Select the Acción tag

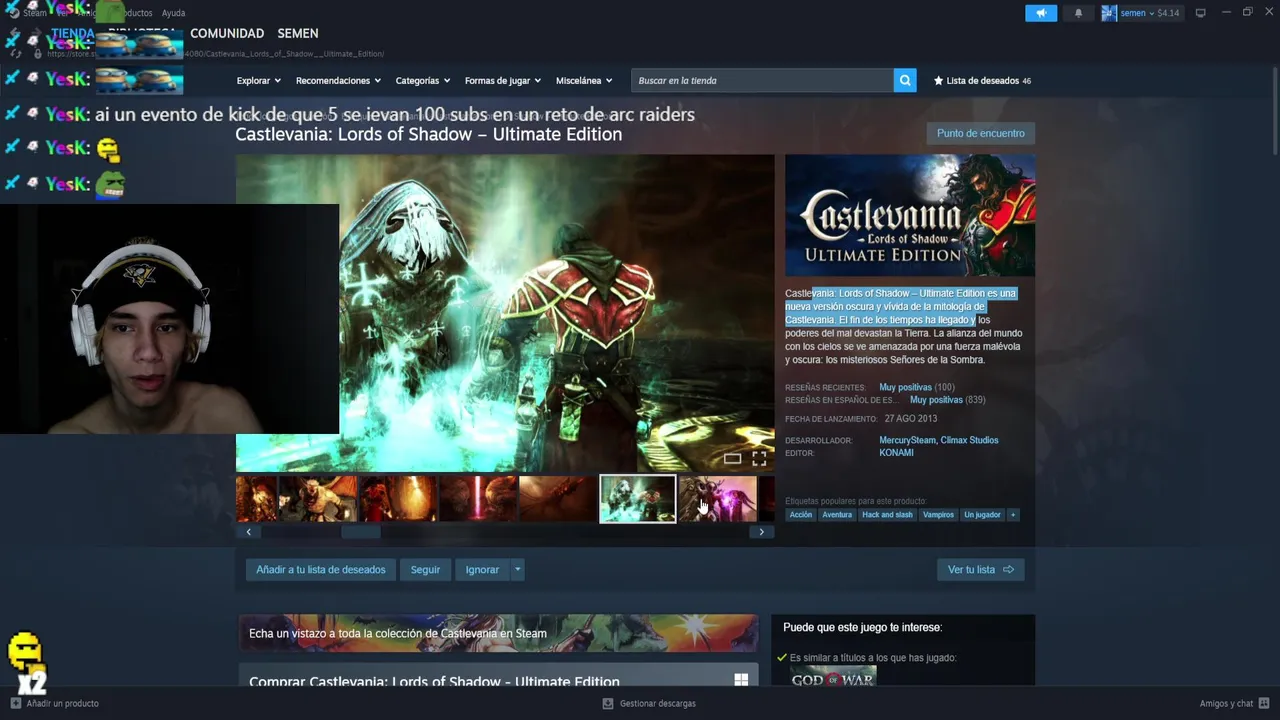coord(801,515)
